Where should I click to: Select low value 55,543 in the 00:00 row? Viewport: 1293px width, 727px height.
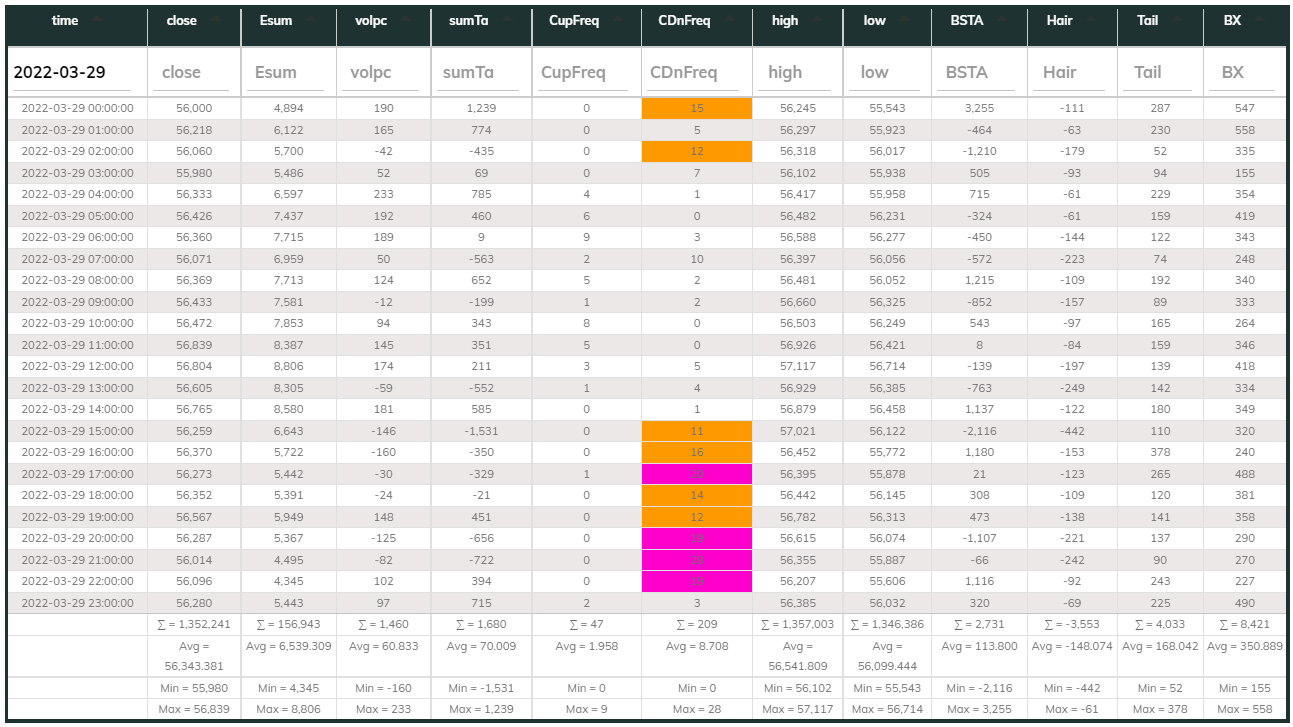tap(888, 108)
